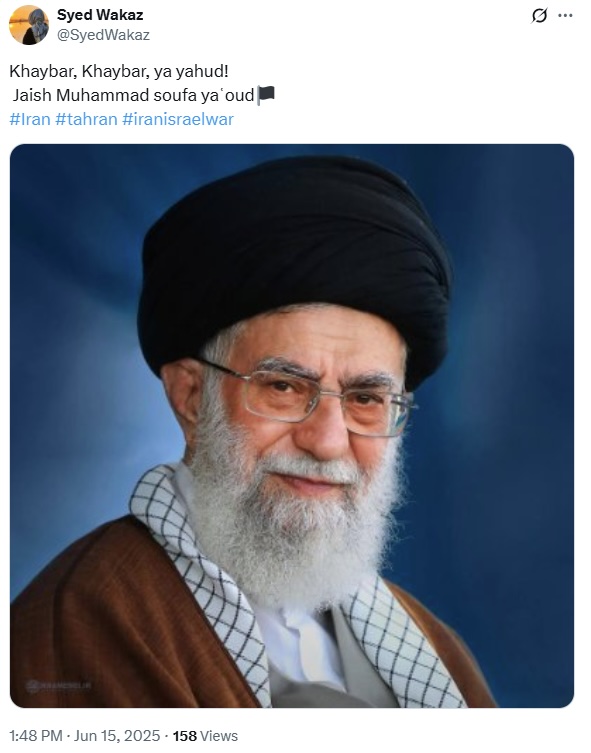Click the Views label
The width and height of the screenshot is (591, 753).
219,736
